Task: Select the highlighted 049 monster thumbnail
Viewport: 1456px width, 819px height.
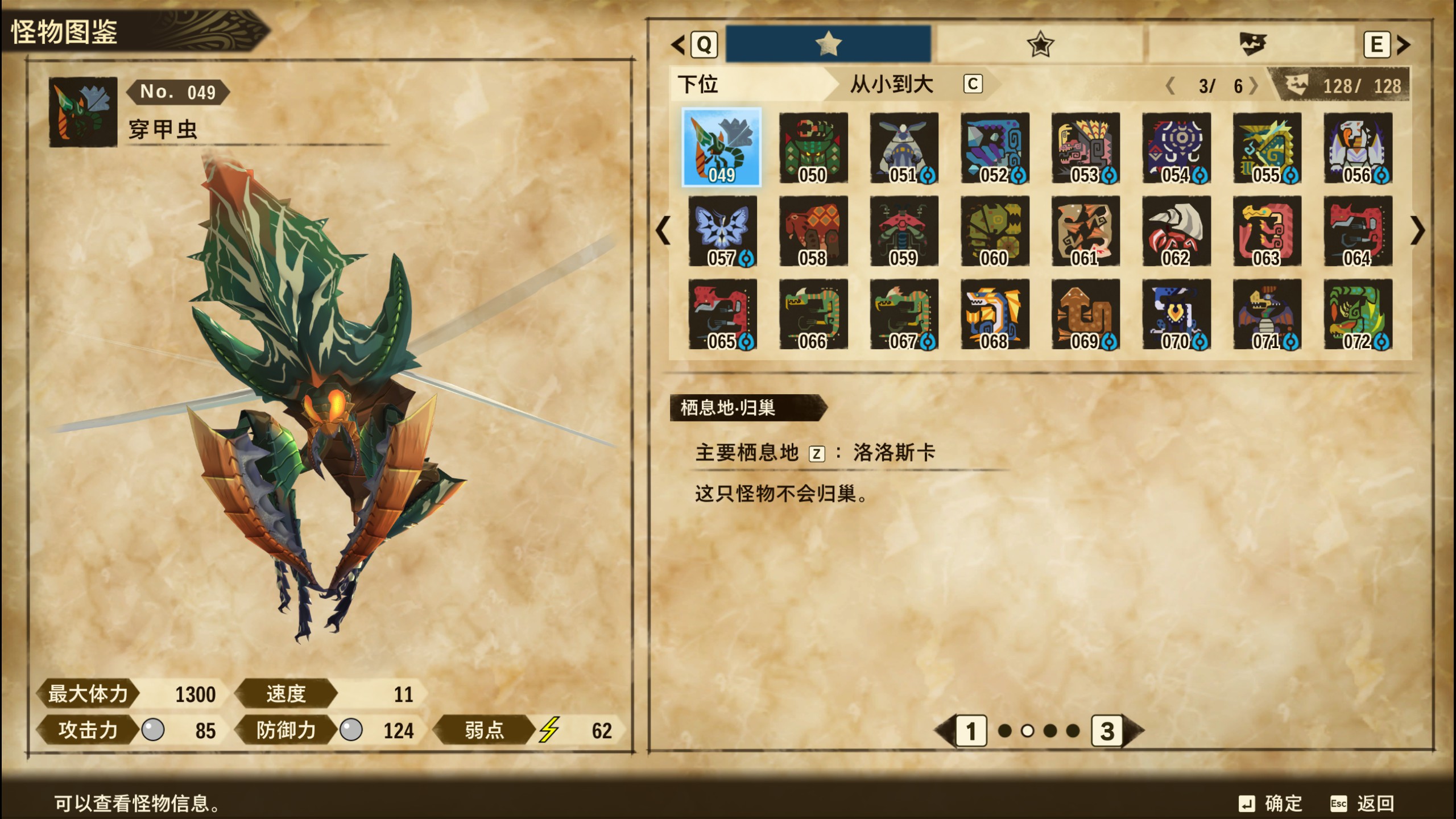Action: pos(722,147)
